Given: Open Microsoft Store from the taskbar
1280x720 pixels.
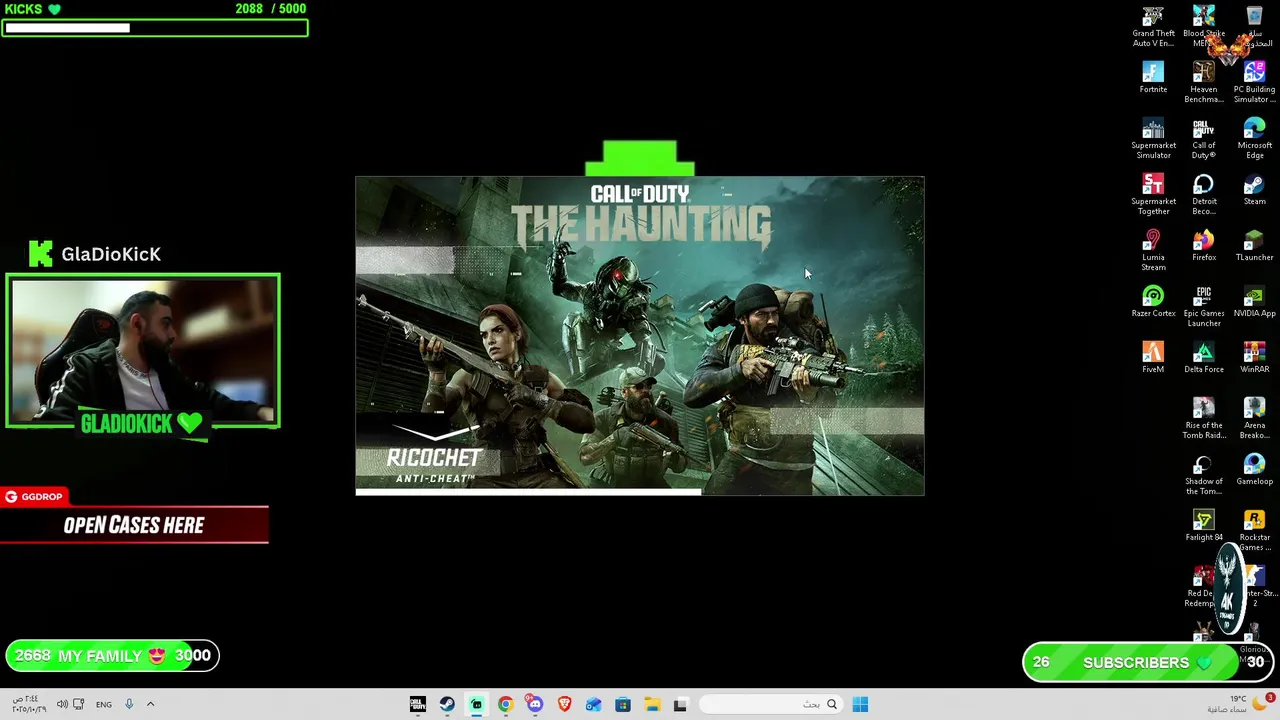Looking at the screenshot, I should pos(622,704).
